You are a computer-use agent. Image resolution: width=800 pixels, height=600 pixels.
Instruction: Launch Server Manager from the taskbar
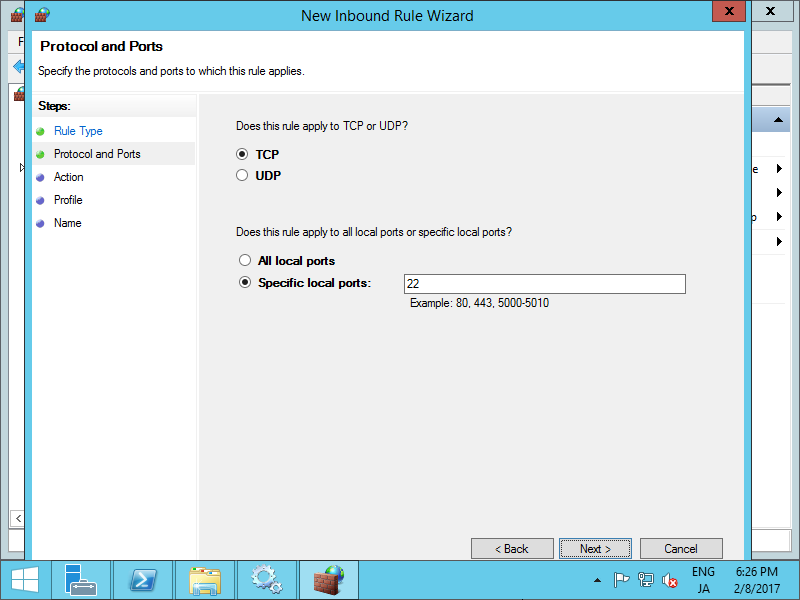(81, 580)
